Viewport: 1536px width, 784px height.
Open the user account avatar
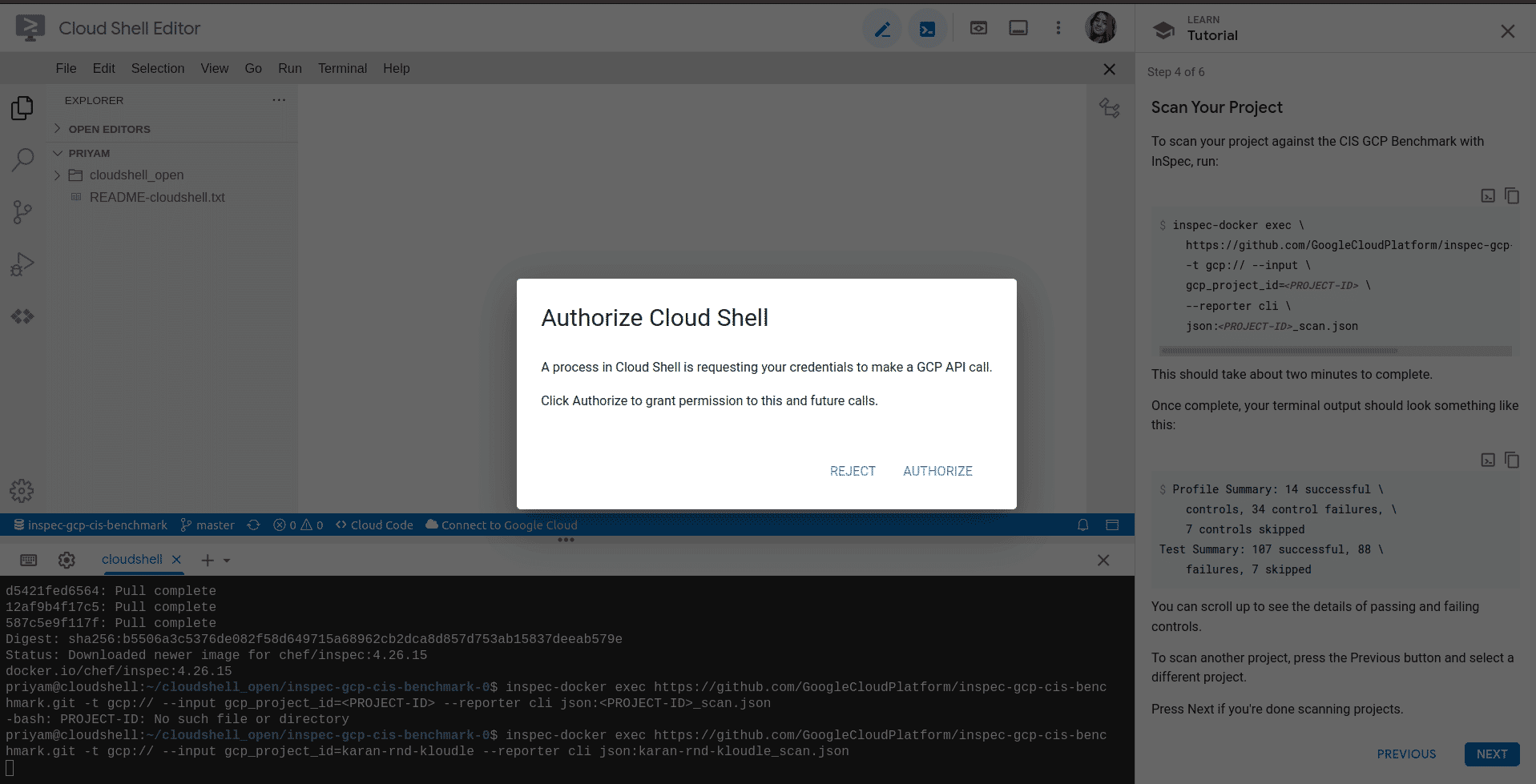click(1101, 27)
